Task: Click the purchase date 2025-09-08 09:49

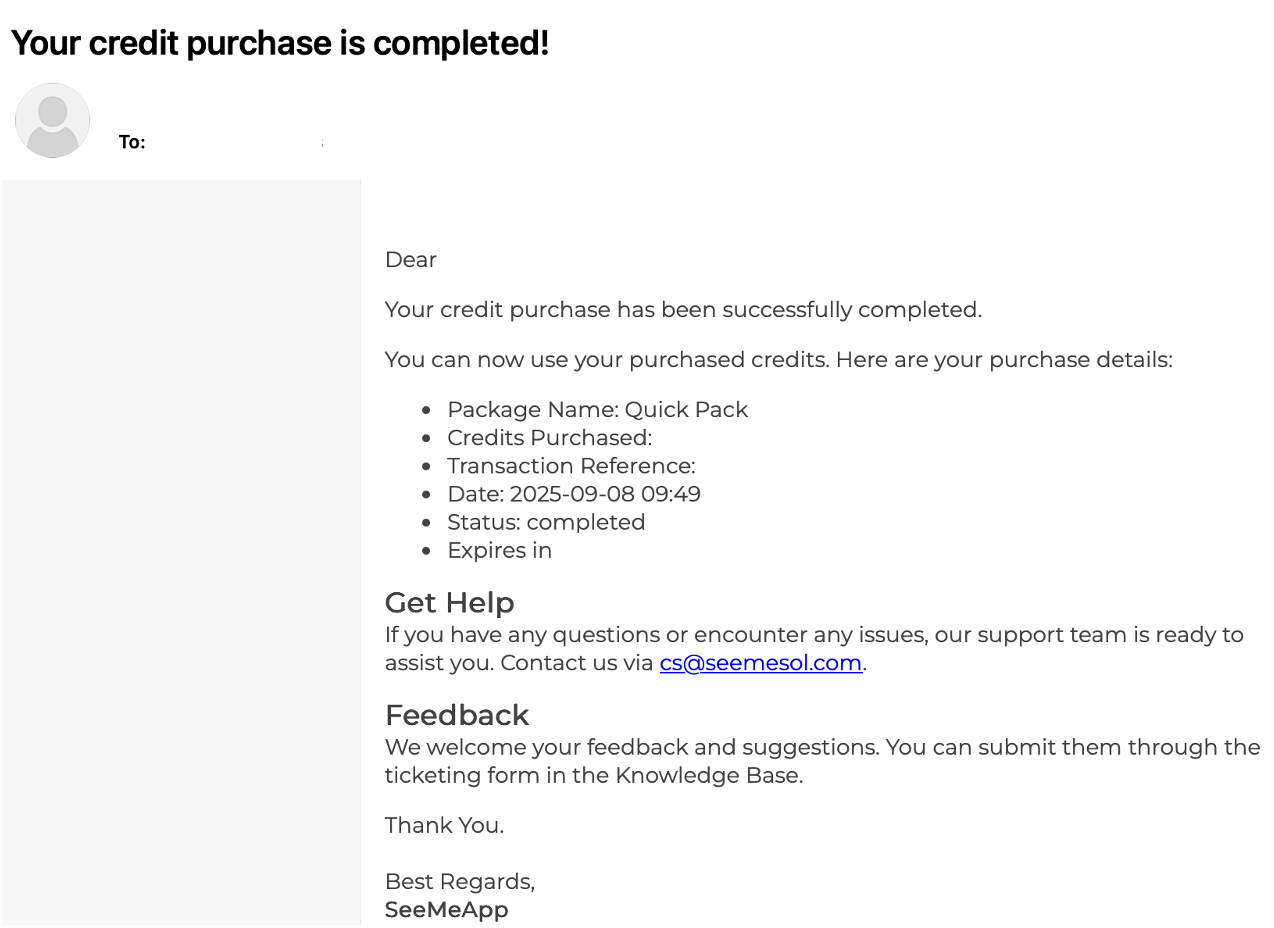Action: (605, 494)
